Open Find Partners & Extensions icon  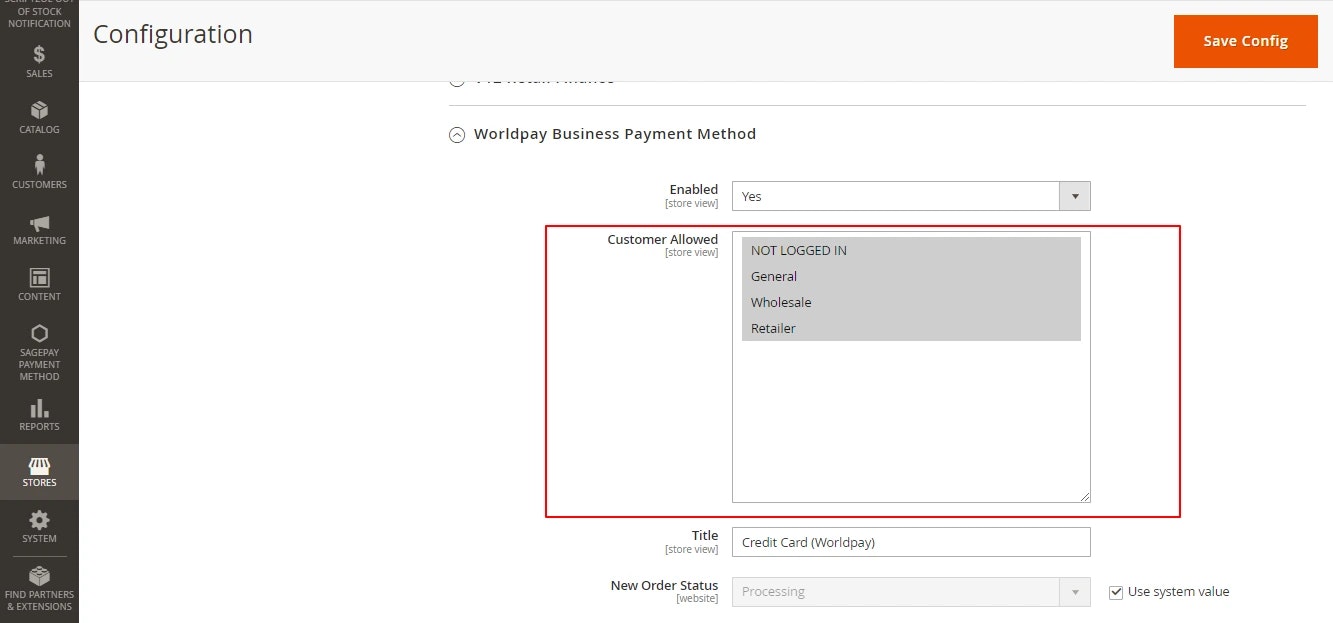(39, 576)
